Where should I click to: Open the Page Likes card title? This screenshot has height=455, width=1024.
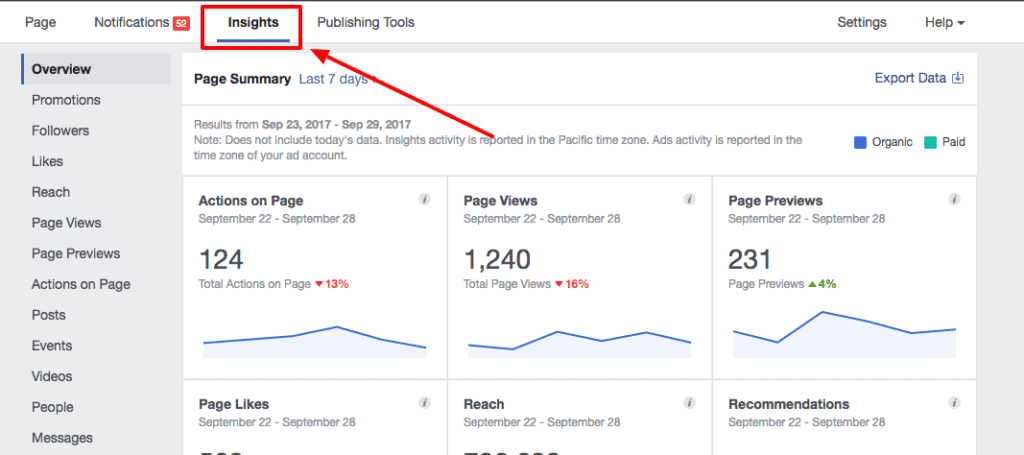tap(234, 405)
